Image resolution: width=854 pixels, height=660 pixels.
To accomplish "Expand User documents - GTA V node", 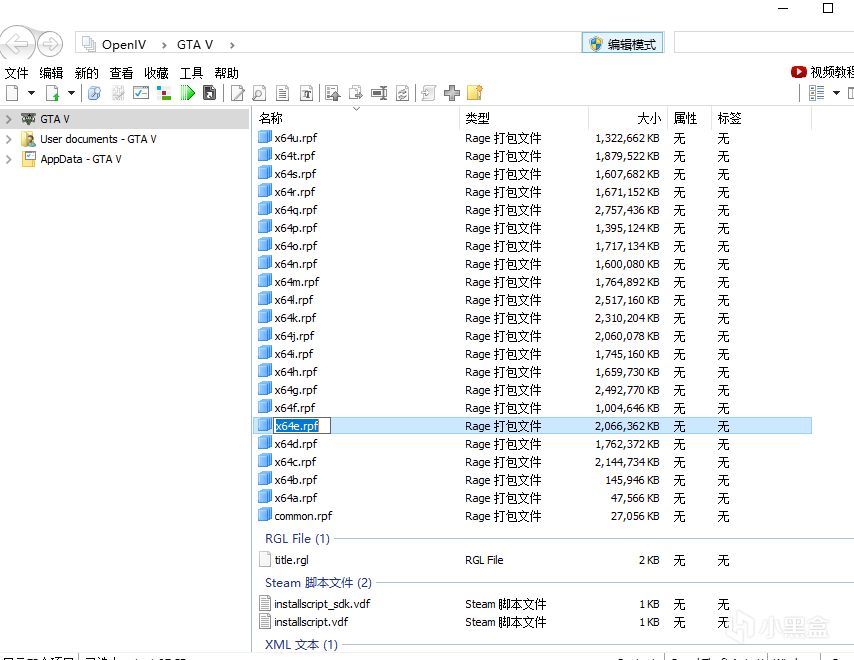I will [x=9, y=139].
